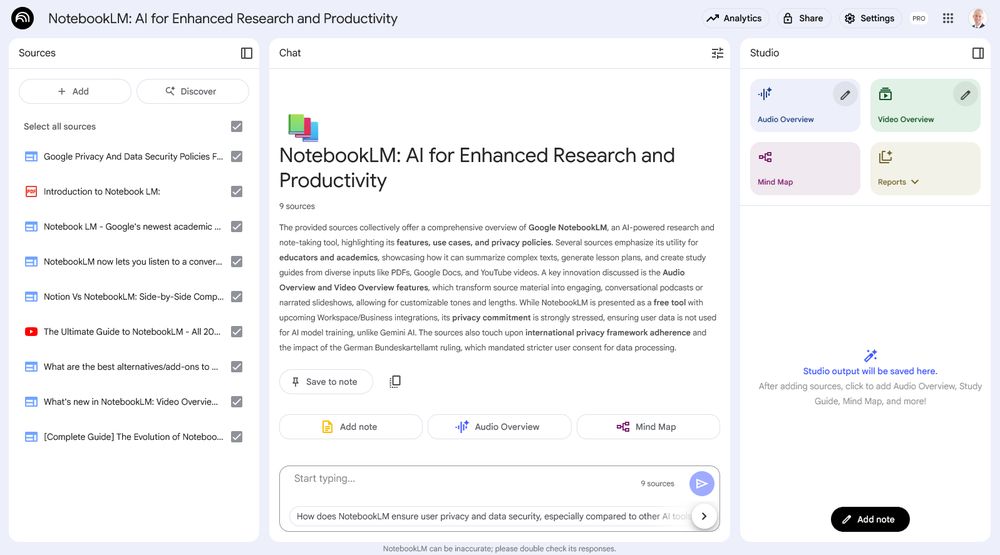
Task: Collapse the Studio panel
Action: tap(978, 53)
